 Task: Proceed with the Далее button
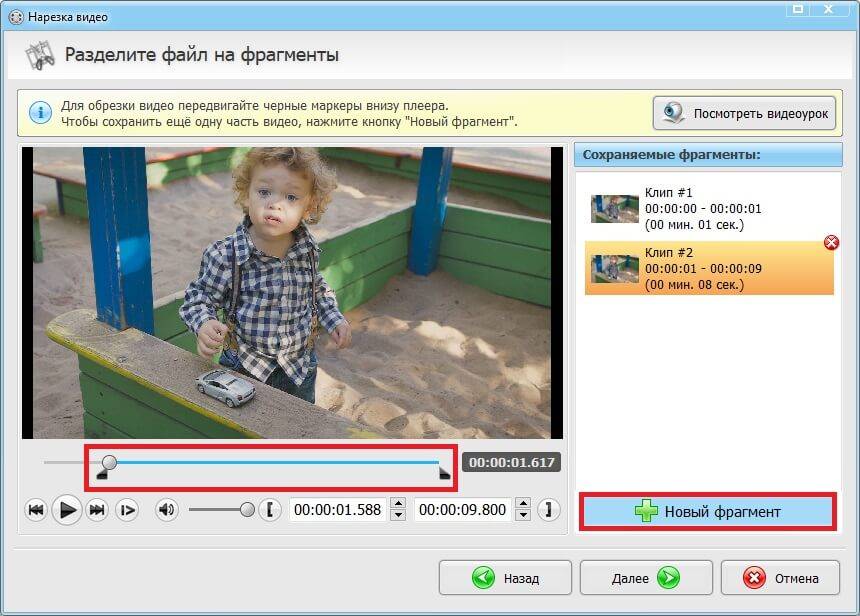(x=646, y=578)
